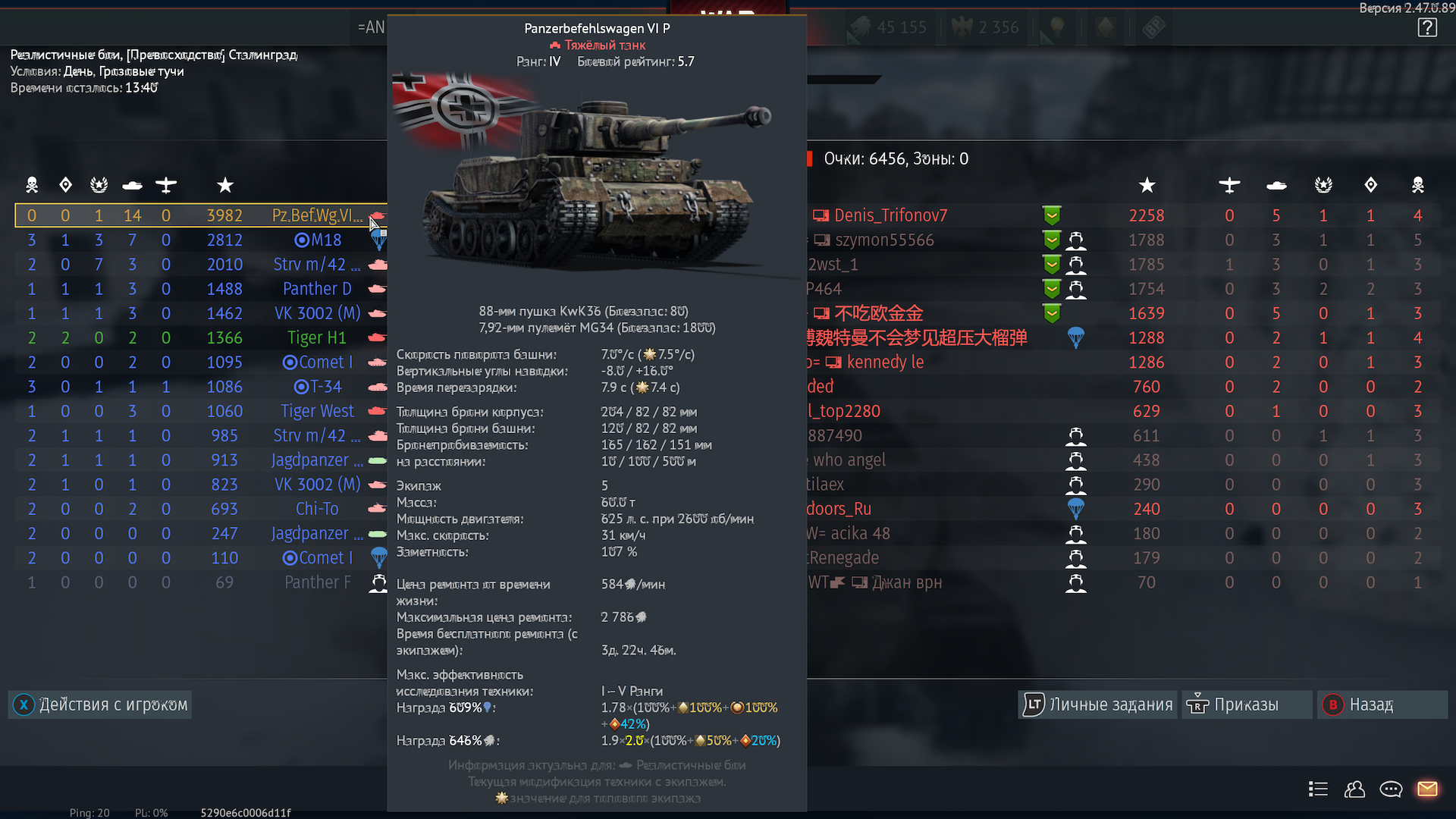
Task: Select the Tiger H1 player row
Action: pyautogui.click(x=202, y=337)
